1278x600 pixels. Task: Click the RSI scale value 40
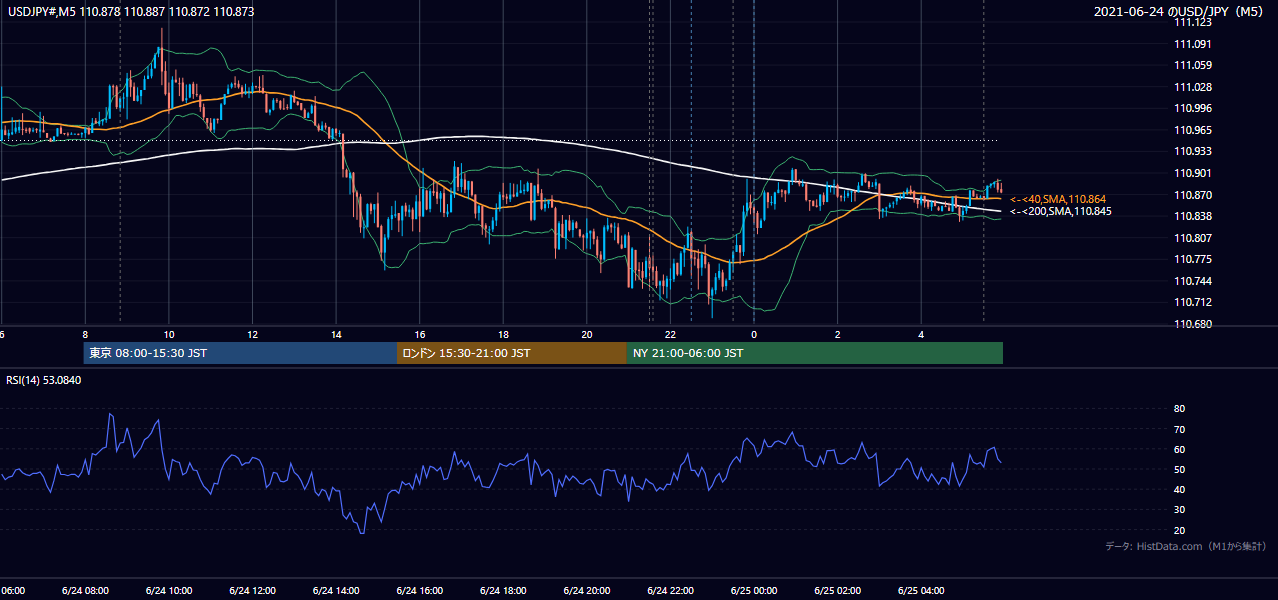(1179, 489)
